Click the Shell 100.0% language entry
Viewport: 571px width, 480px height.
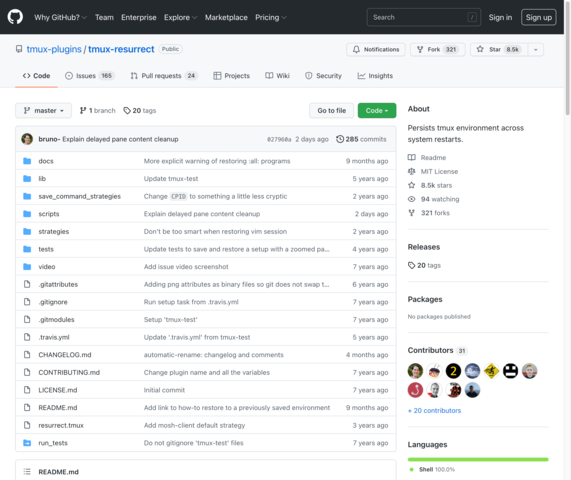point(432,469)
